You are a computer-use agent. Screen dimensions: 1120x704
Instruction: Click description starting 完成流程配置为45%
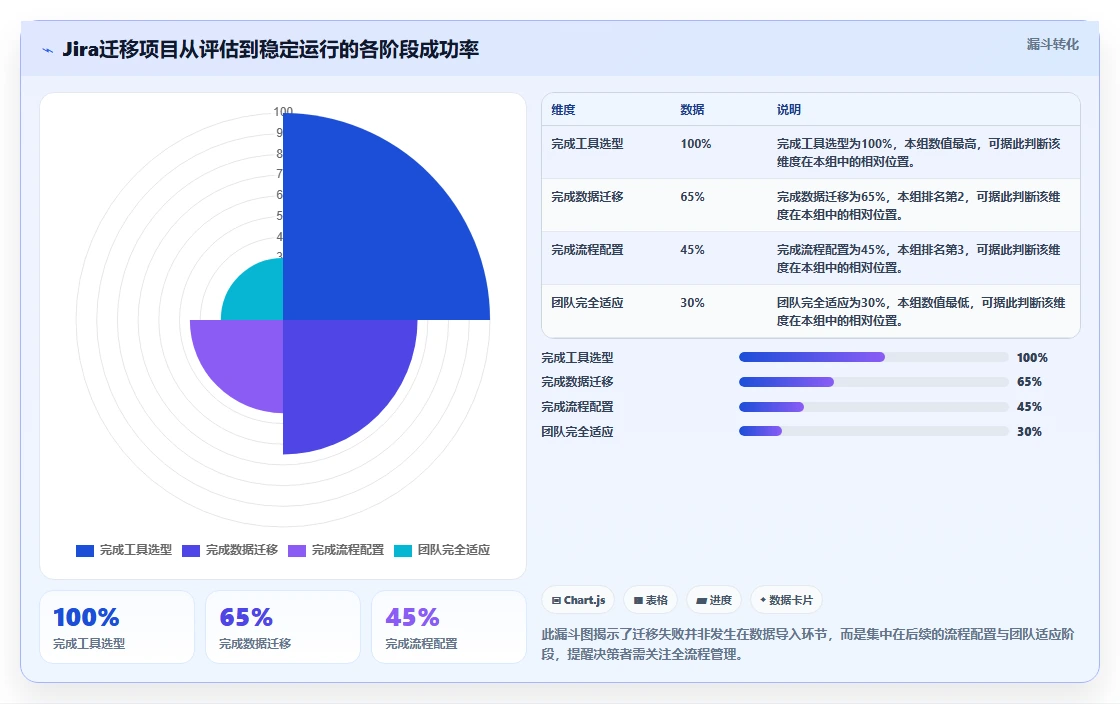pos(919,258)
